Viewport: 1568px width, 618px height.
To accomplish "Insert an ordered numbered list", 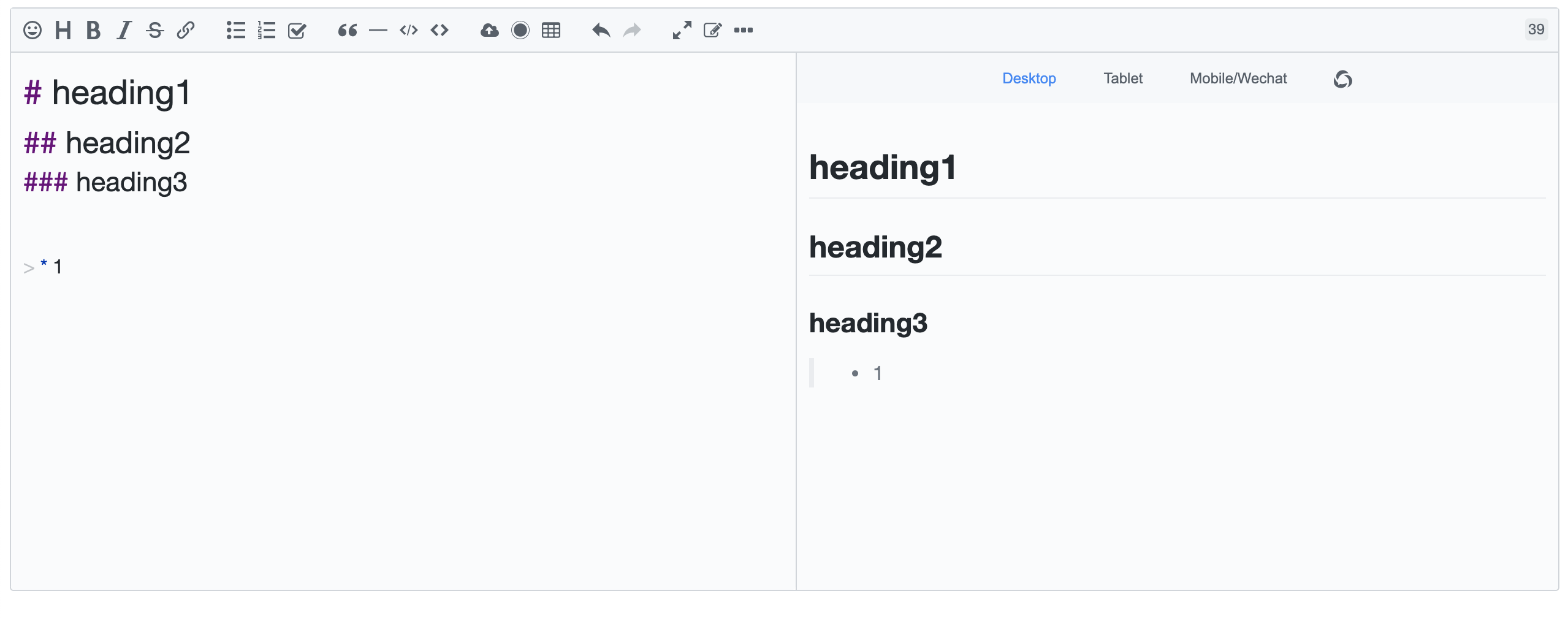I will 266,30.
